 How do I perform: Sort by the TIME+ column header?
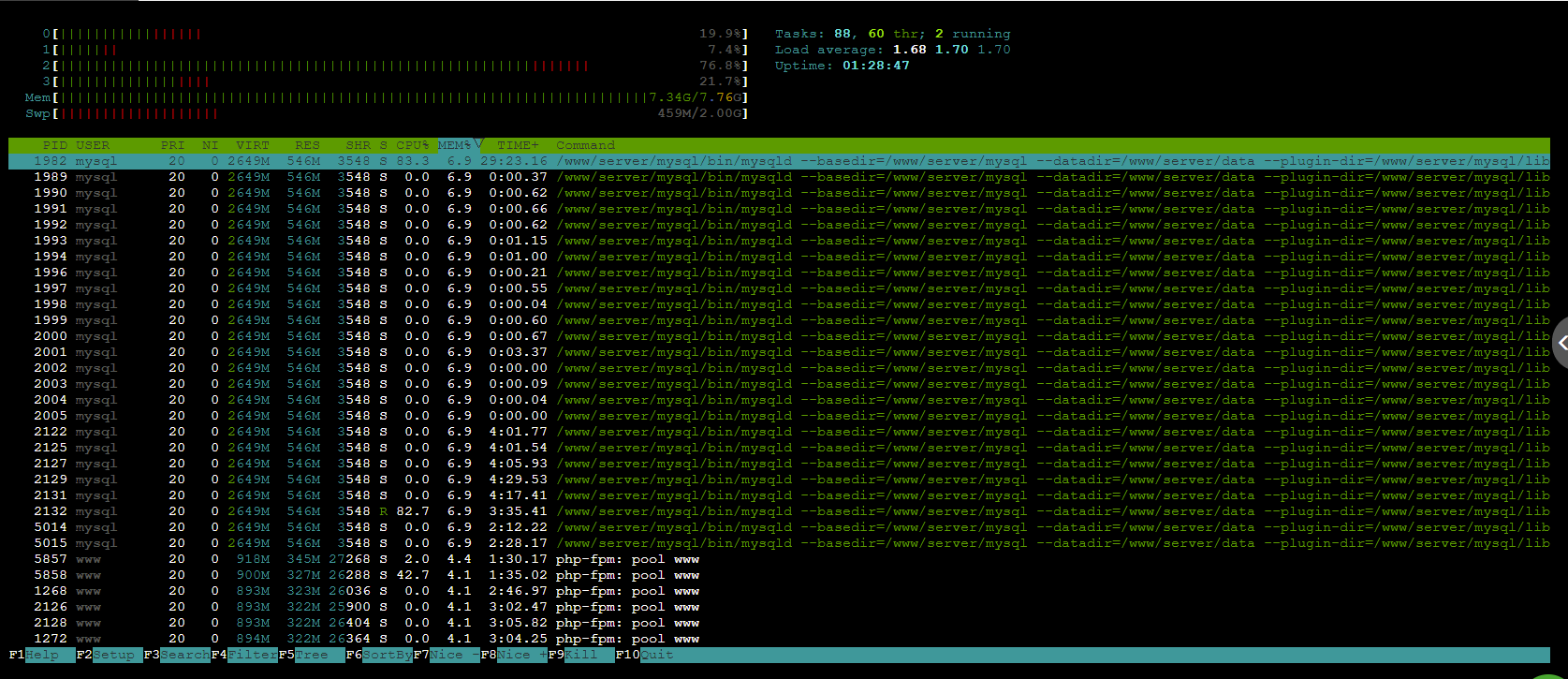click(x=518, y=145)
